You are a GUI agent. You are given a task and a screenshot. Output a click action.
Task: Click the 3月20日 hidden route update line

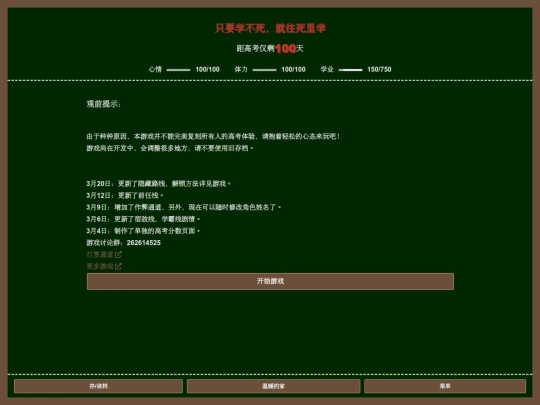point(158,184)
